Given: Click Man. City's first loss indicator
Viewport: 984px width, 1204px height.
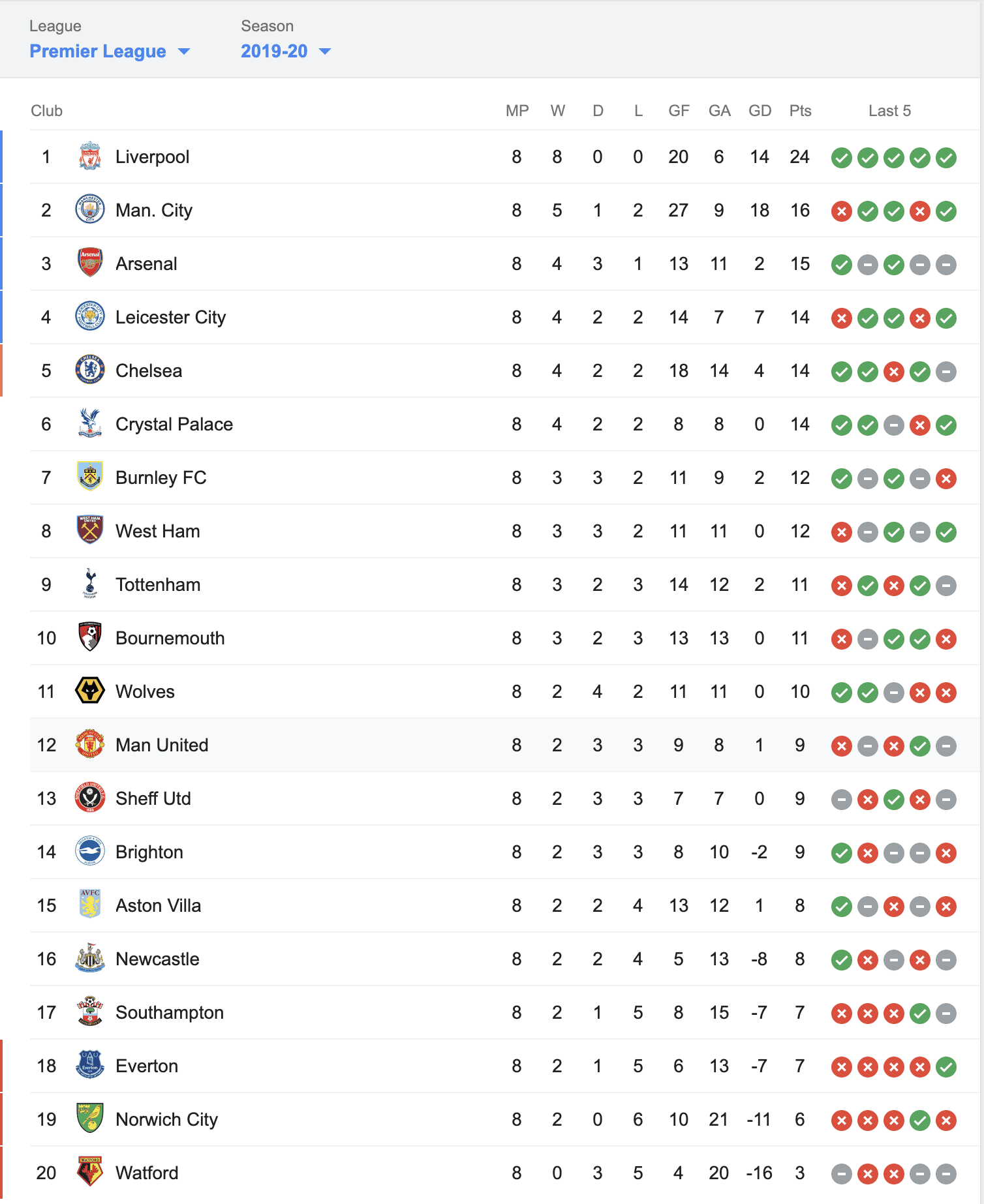Looking at the screenshot, I should click(x=842, y=211).
